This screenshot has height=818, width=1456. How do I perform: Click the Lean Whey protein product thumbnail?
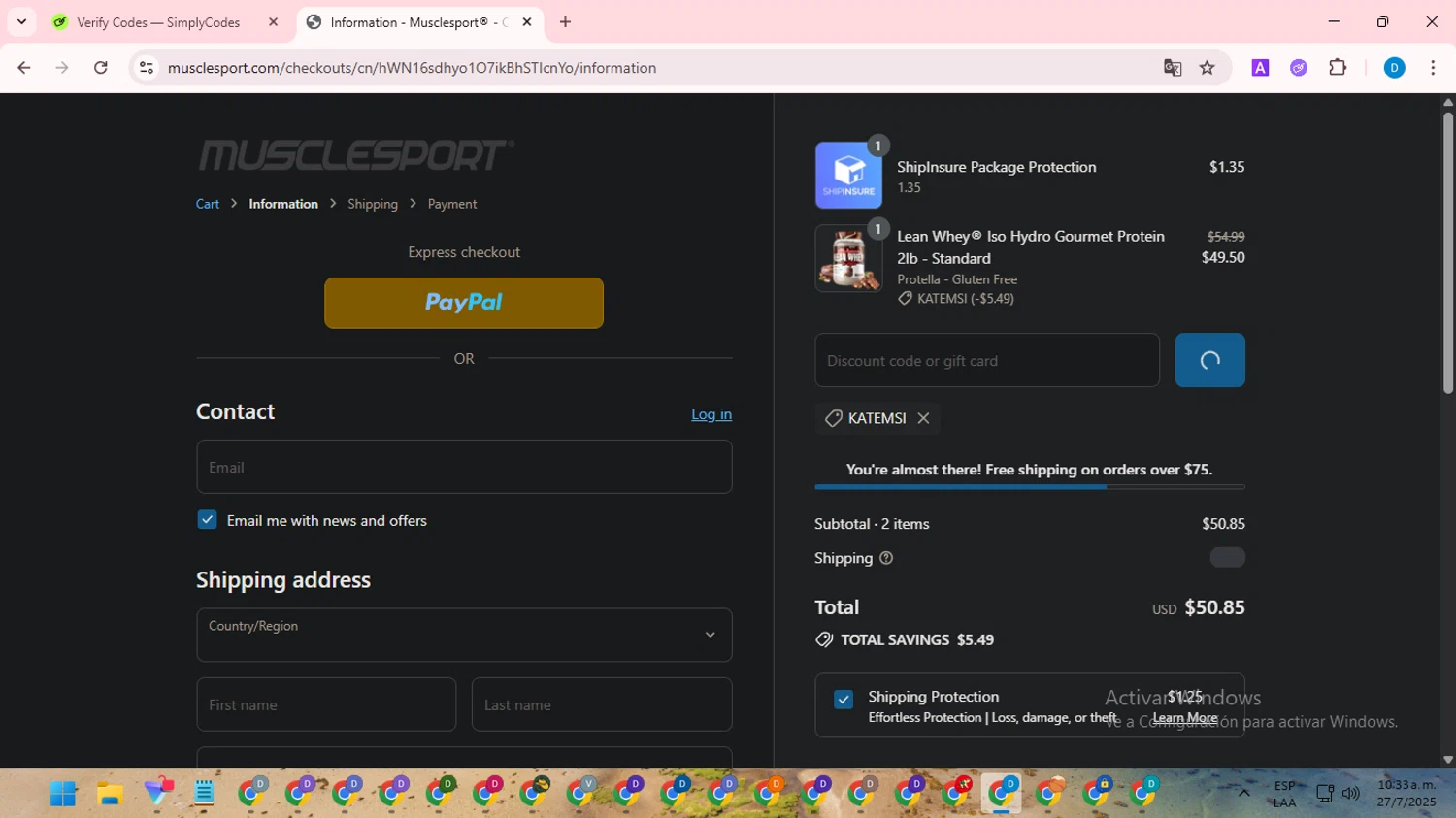point(848,259)
